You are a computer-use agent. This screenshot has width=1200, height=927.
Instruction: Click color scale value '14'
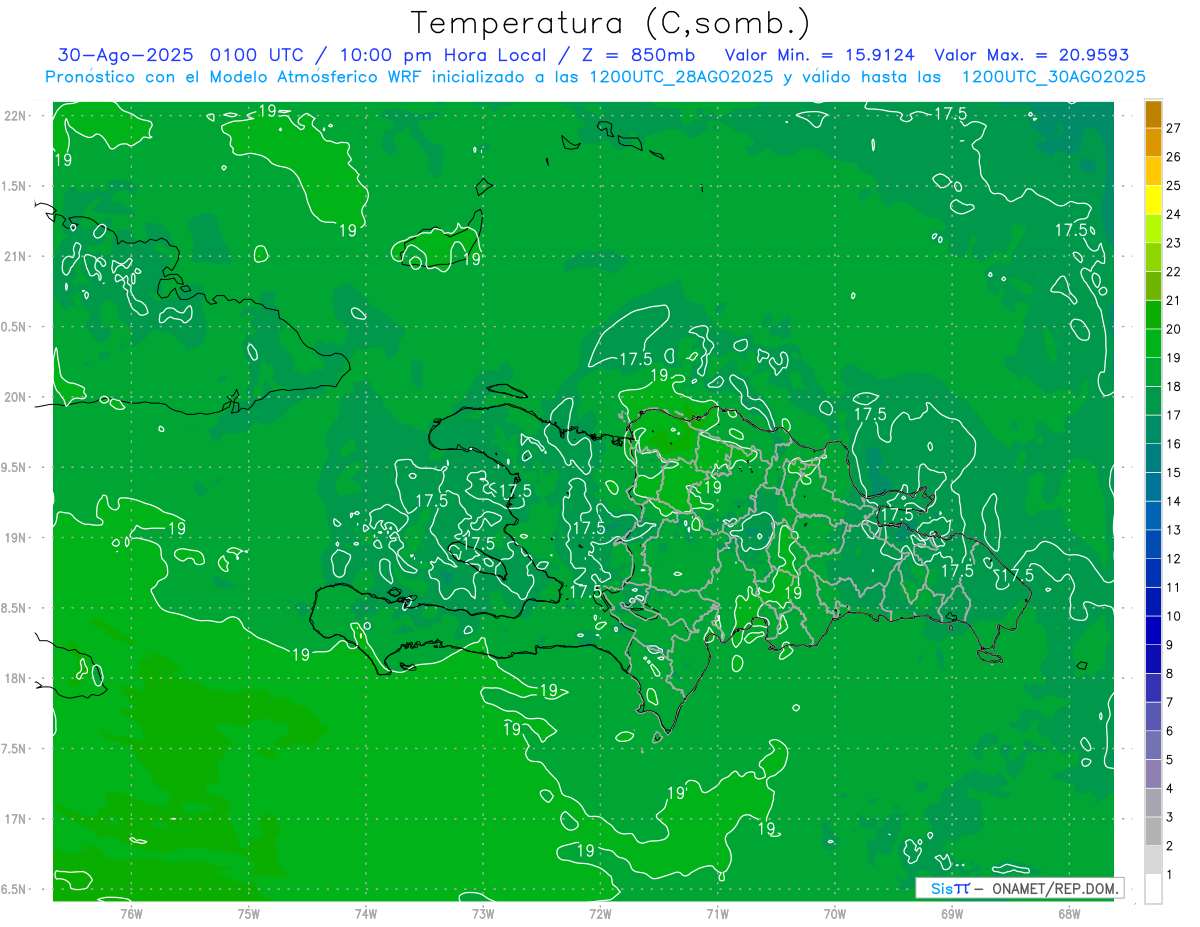tap(1173, 501)
